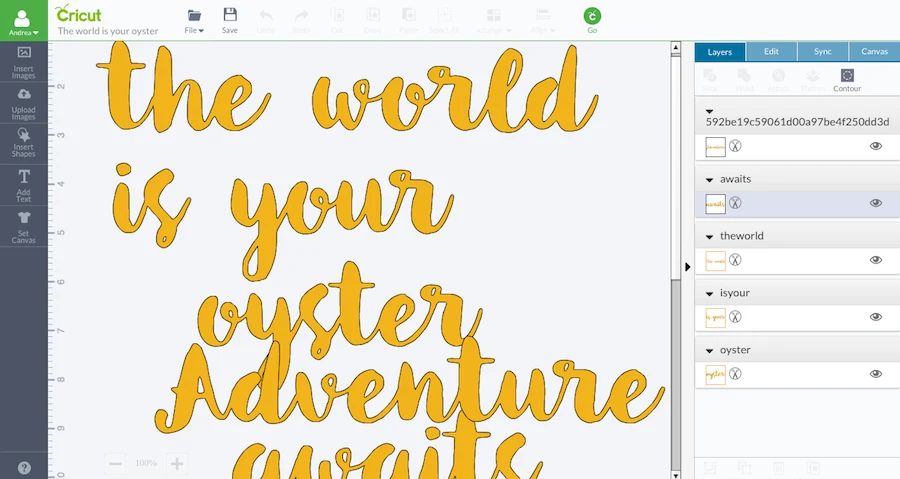
Task: Hide the 592be19c layer with its eye
Action: (876, 146)
